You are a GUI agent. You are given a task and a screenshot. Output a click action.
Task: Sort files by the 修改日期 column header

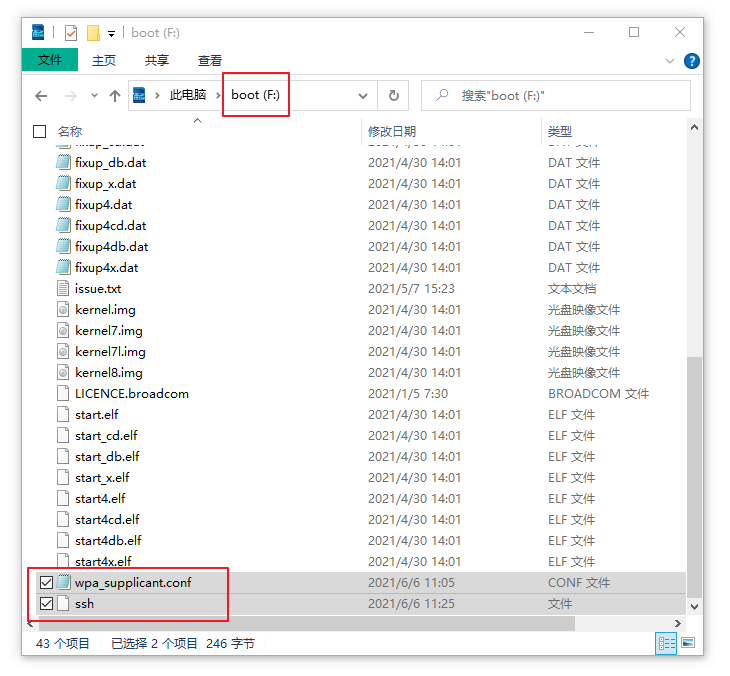coord(392,131)
